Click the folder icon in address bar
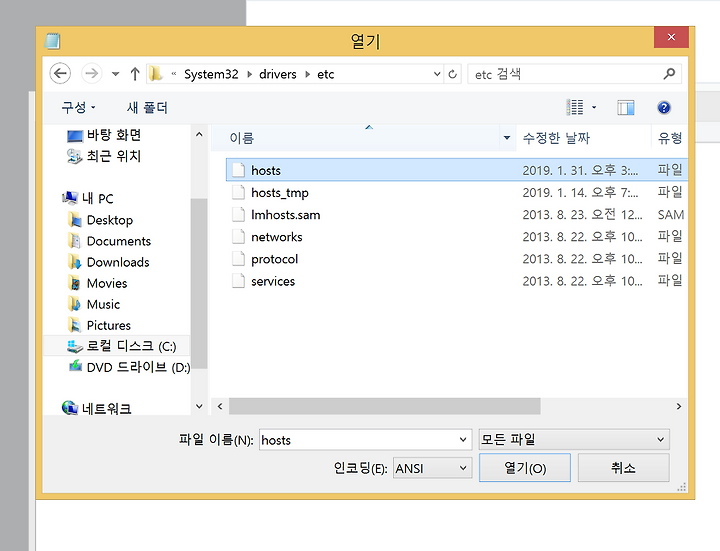 tap(156, 73)
